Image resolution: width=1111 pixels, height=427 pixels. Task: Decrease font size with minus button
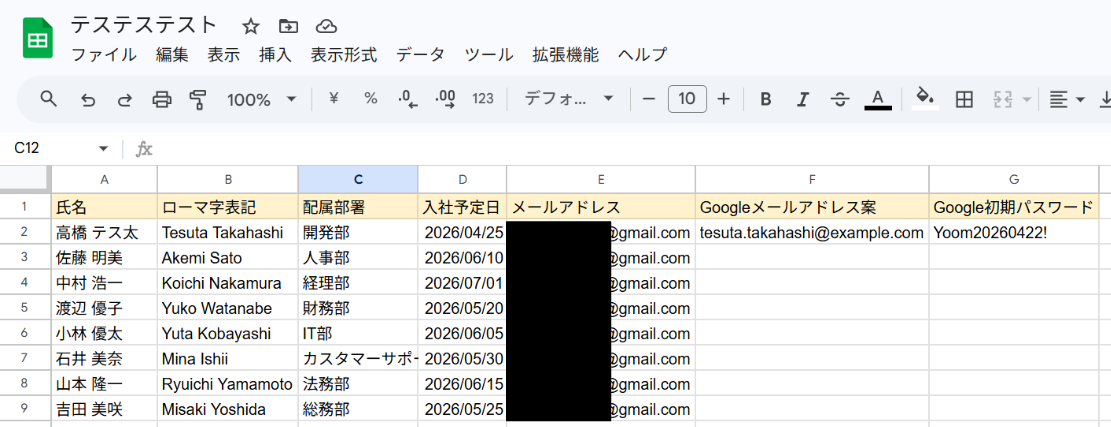tap(648, 99)
